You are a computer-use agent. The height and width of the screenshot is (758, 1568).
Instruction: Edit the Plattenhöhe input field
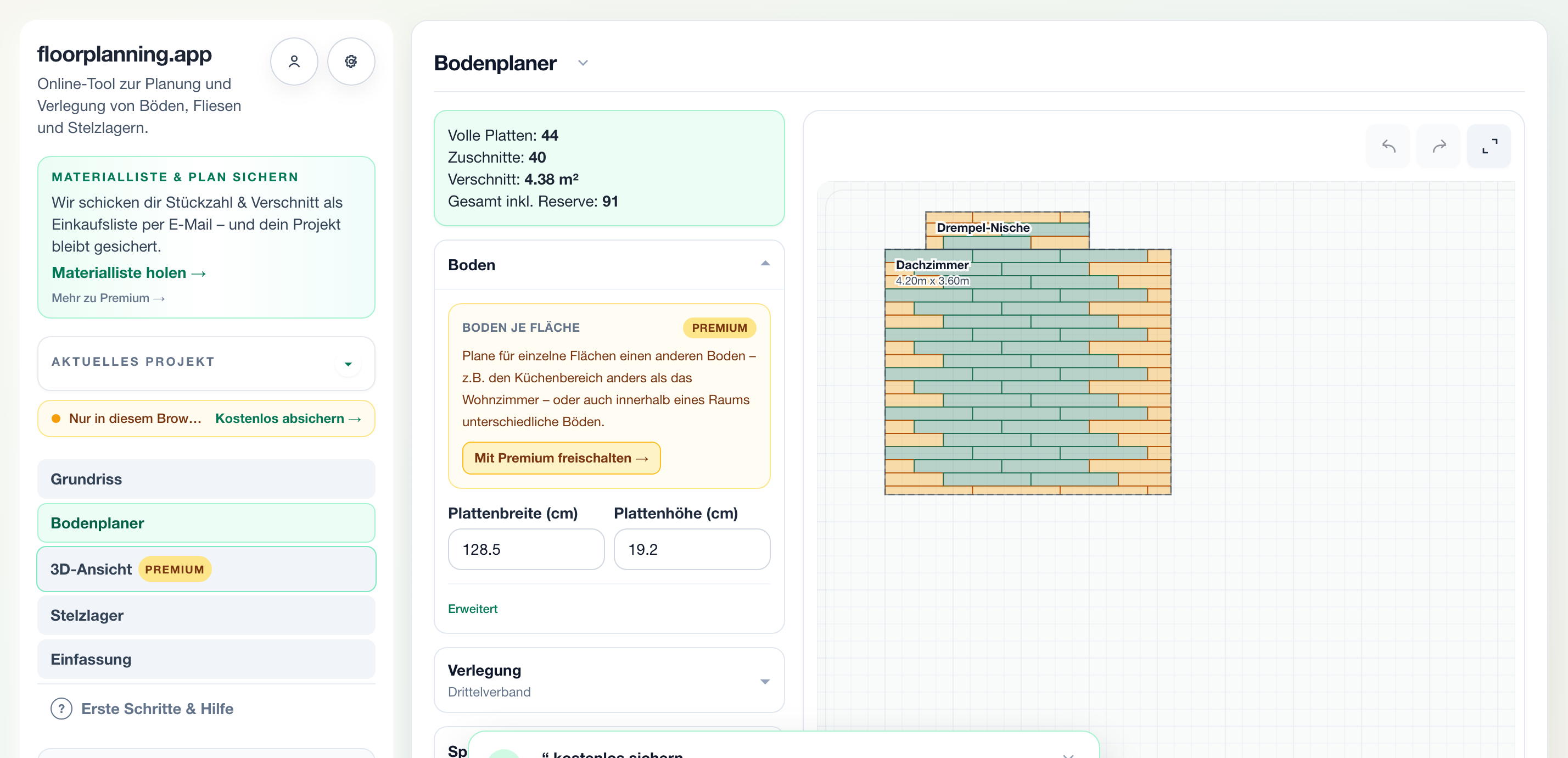coord(691,549)
